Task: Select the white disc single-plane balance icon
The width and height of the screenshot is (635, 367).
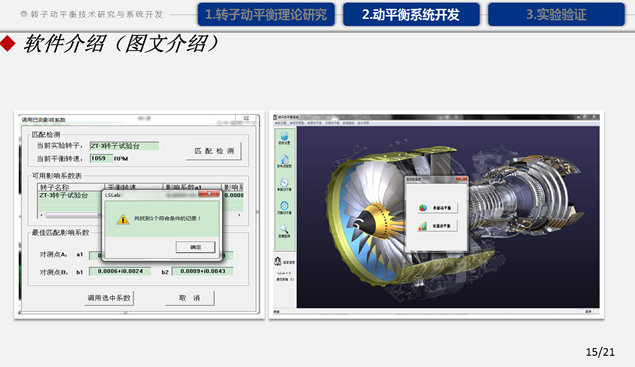Action: (284, 182)
